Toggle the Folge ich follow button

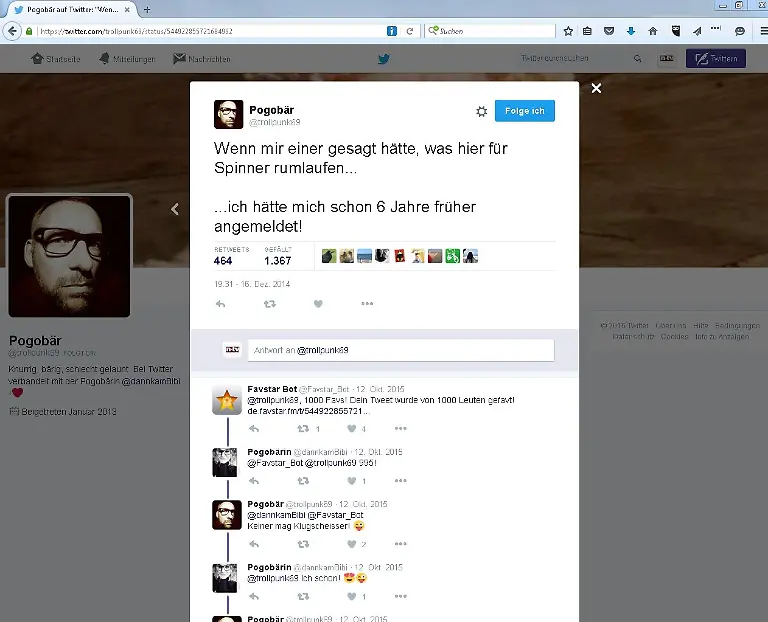pos(524,111)
